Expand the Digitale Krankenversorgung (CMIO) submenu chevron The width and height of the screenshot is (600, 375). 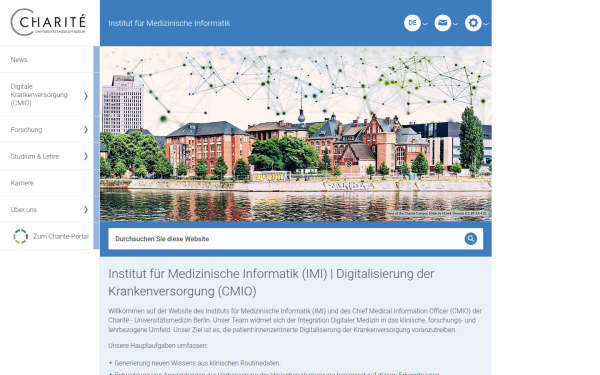click(86, 96)
